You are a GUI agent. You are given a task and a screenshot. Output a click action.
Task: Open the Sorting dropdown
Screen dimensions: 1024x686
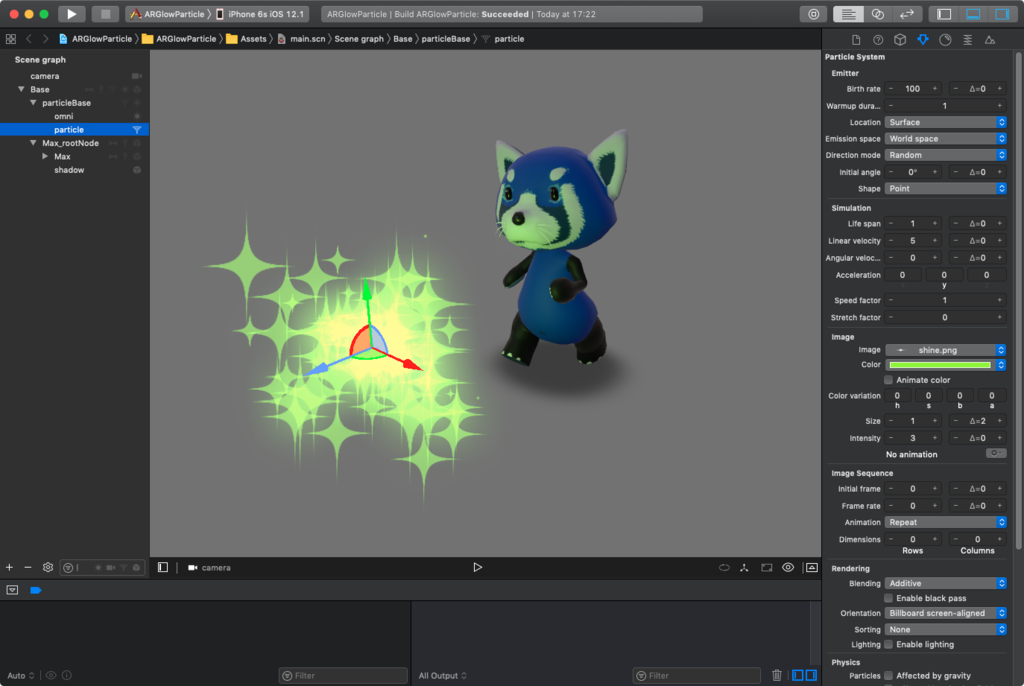point(945,629)
